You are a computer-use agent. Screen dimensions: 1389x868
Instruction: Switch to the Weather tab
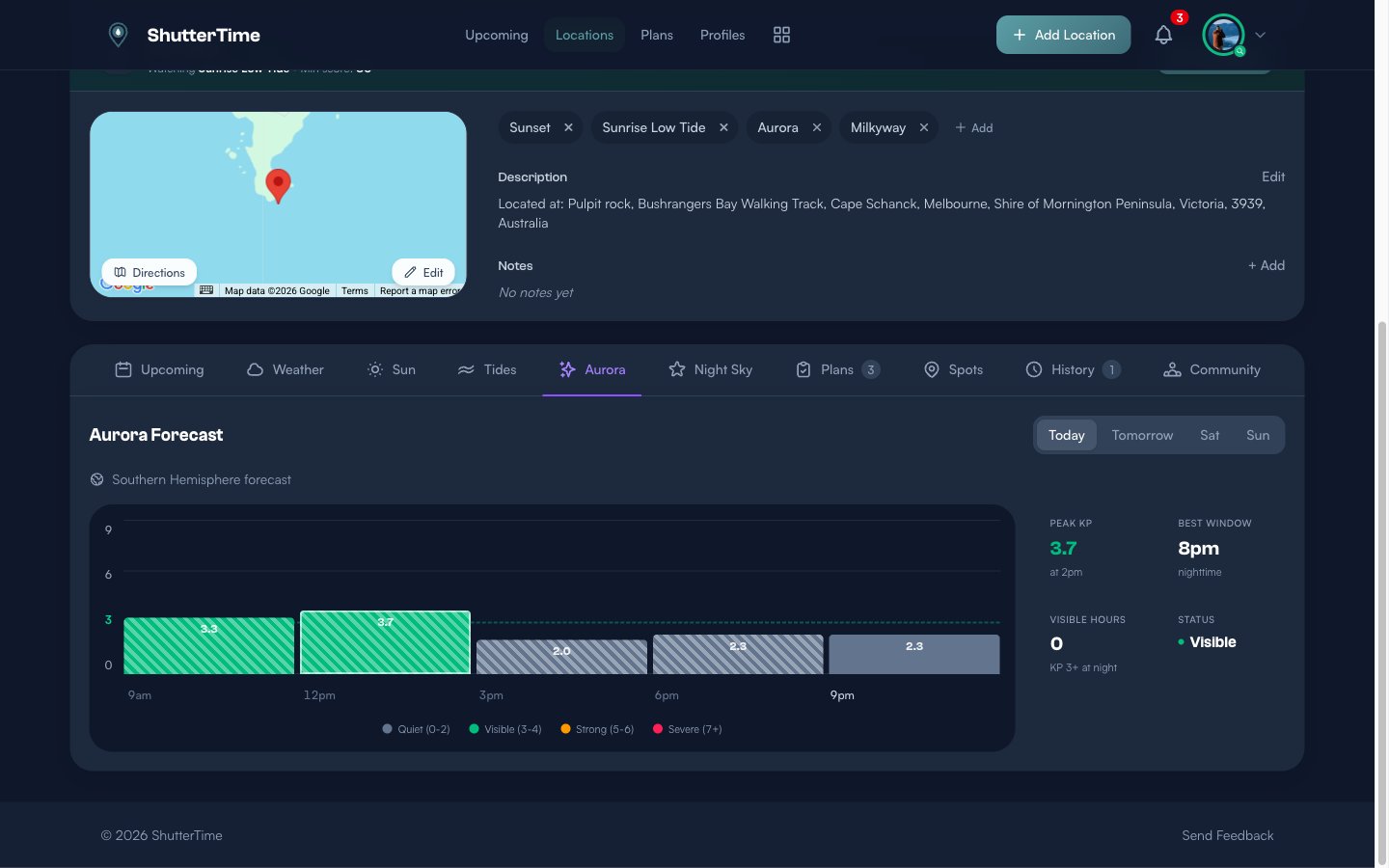tap(286, 369)
